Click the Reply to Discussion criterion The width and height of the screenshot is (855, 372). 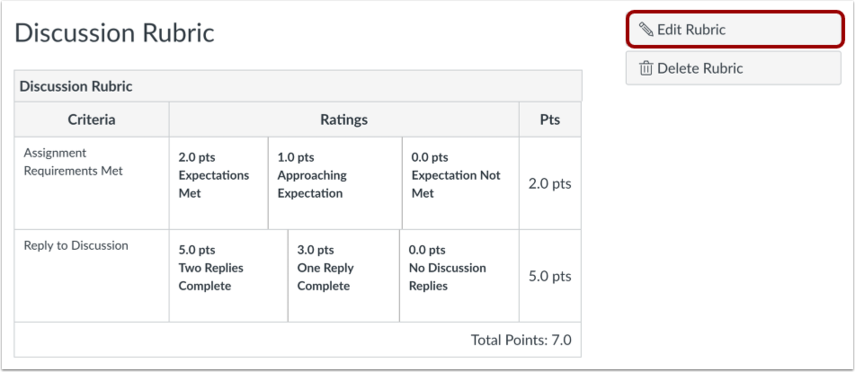[76, 245]
